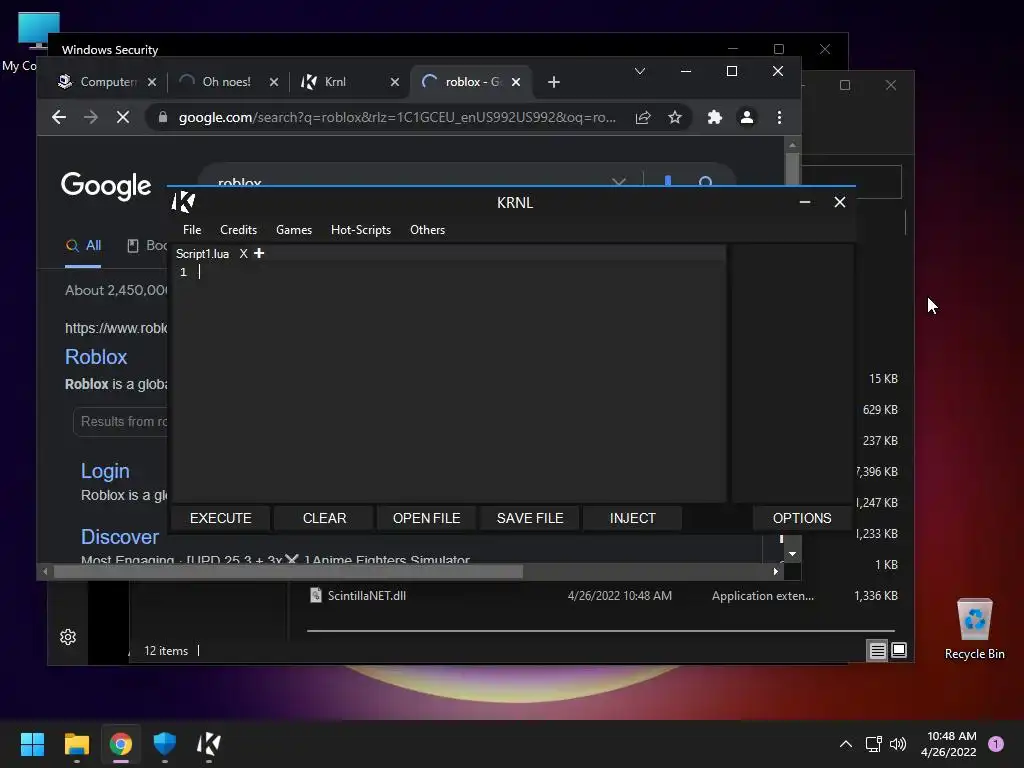This screenshot has height=768, width=1024.
Task: Click Chrome vertical scrollbar down arrow
Action: tap(792, 554)
